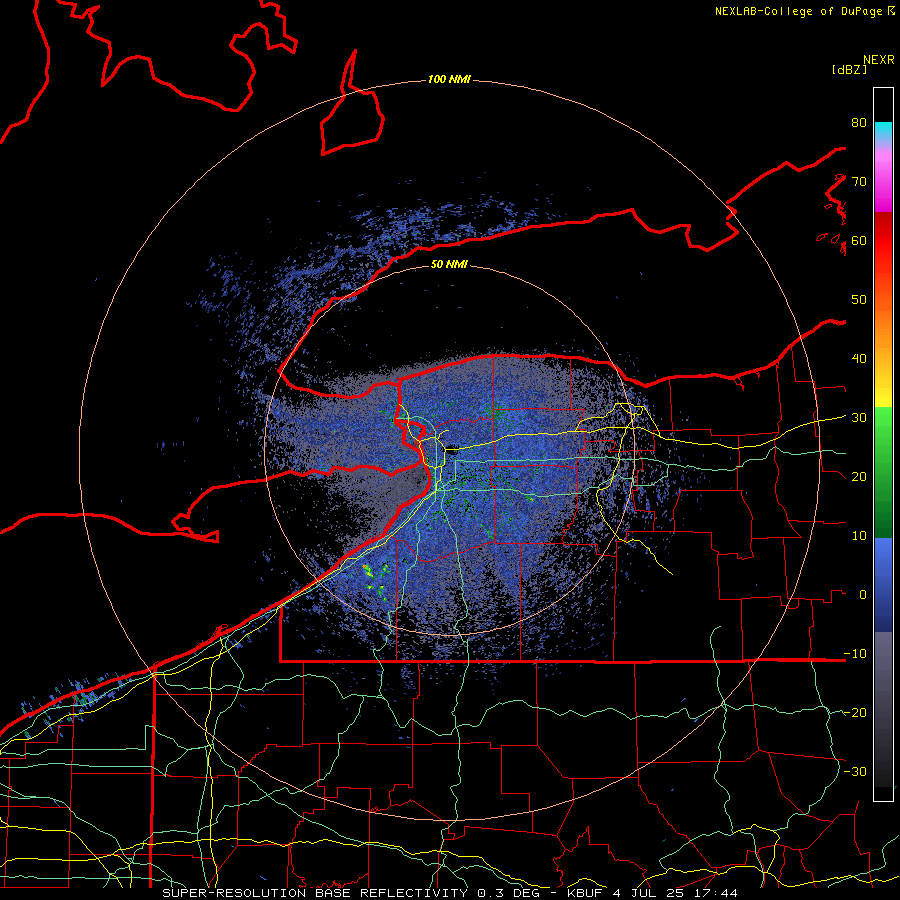Click the -10 value on the dBZ scale
This screenshot has height=900, width=900.
[x=855, y=654]
